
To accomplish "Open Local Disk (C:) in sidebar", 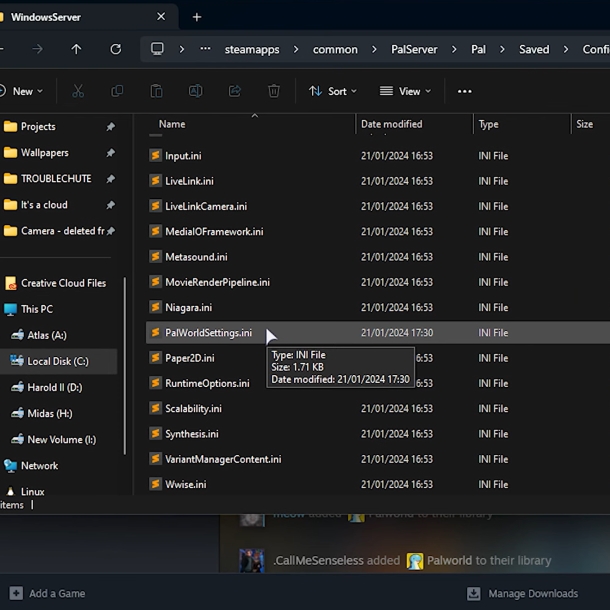I will tap(58, 361).
